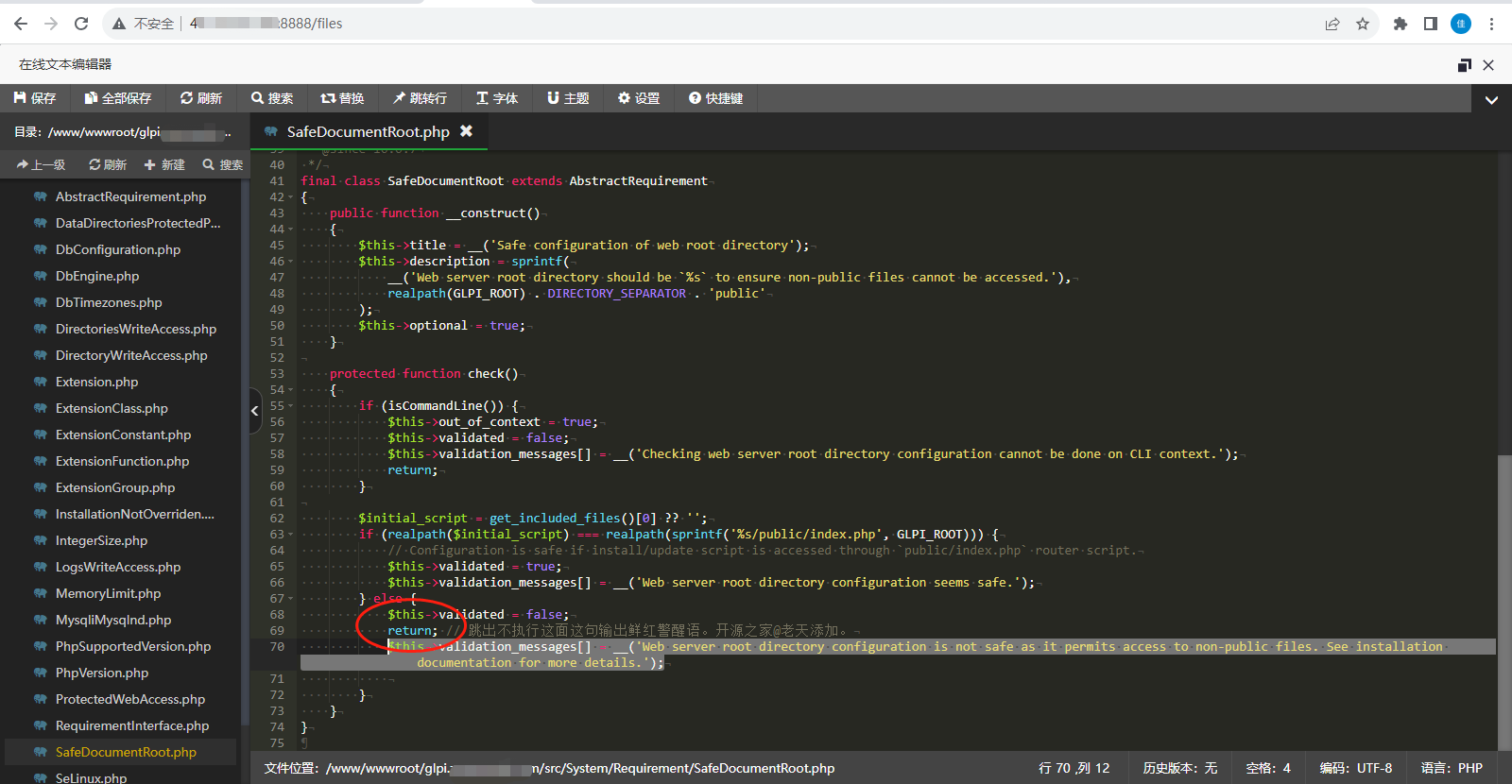This screenshot has width=1512, height=784.
Task: Open IntegerSize.php file
Action: tap(101, 540)
